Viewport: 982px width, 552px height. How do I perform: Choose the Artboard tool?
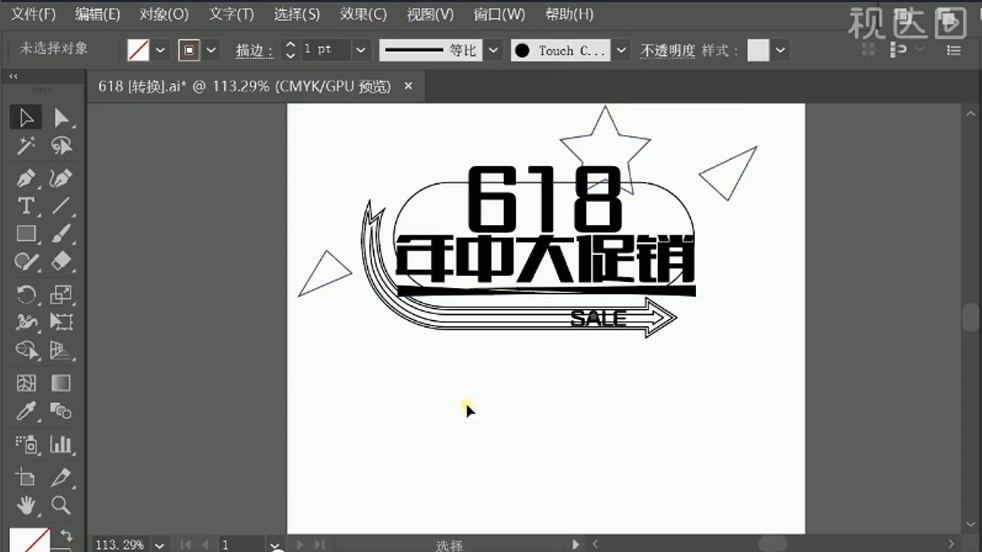(x=26, y=477)
